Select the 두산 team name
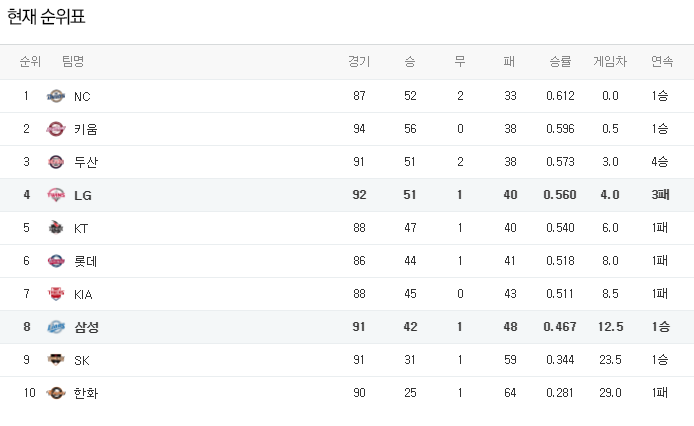 point(86,162)
